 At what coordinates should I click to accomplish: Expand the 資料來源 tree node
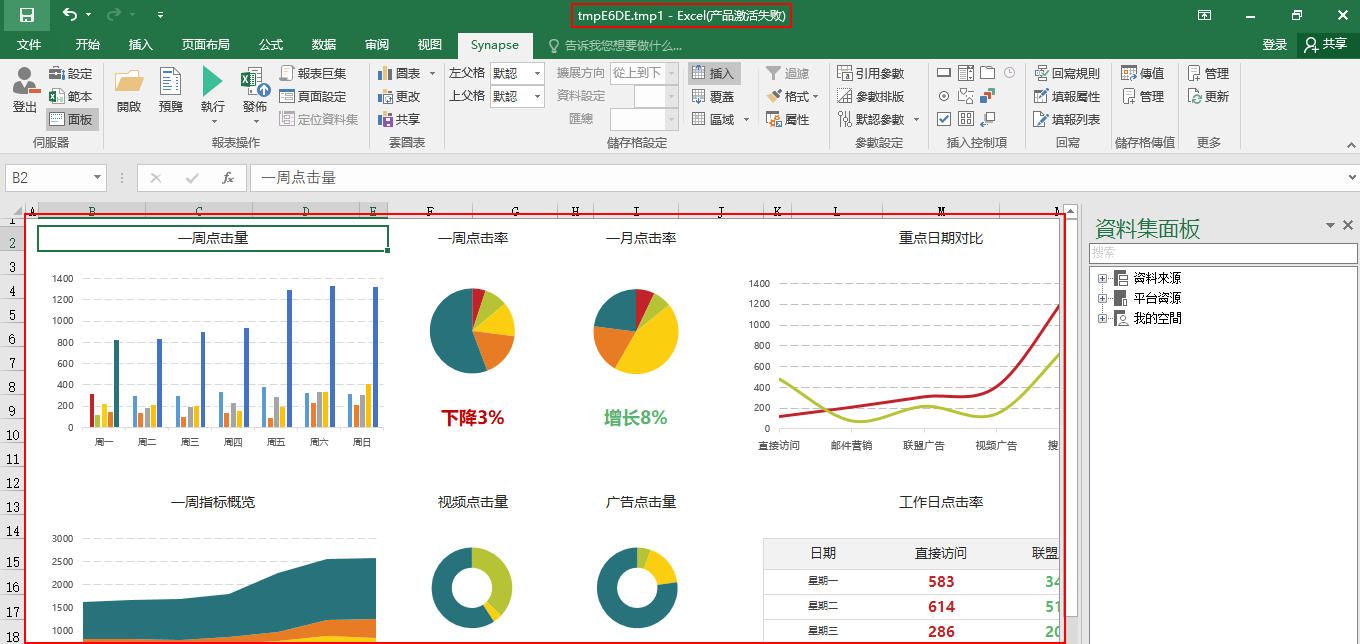tap(1102, 278)
